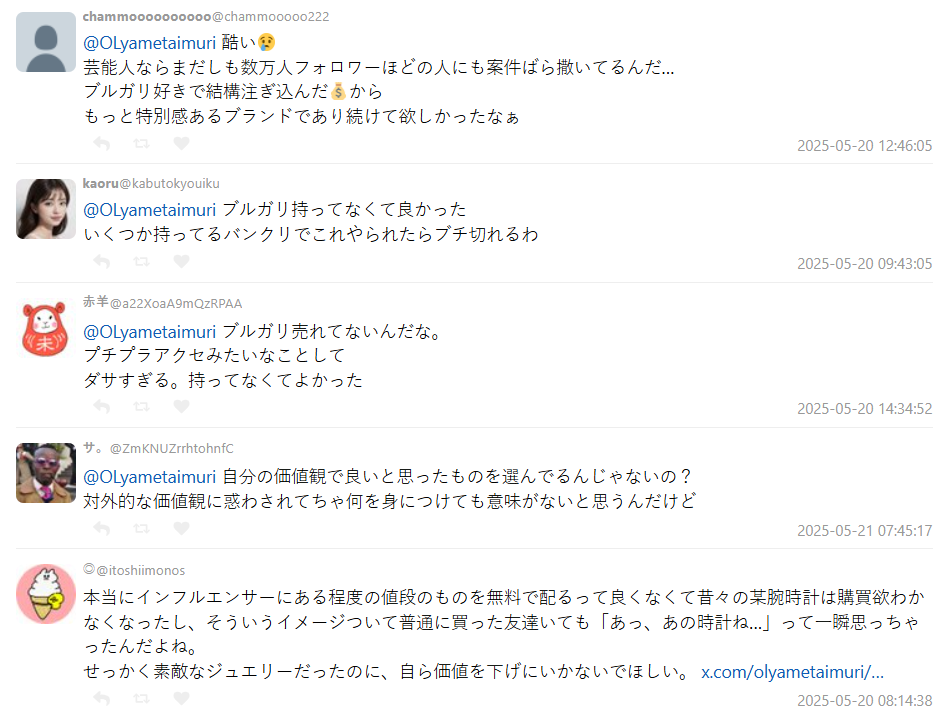Image resolution: width=940 pixels, height=713 pixels.
Task: Reply to chammooooooooooo's tweet
Action: pyautogui.click(x=101, y=143)
